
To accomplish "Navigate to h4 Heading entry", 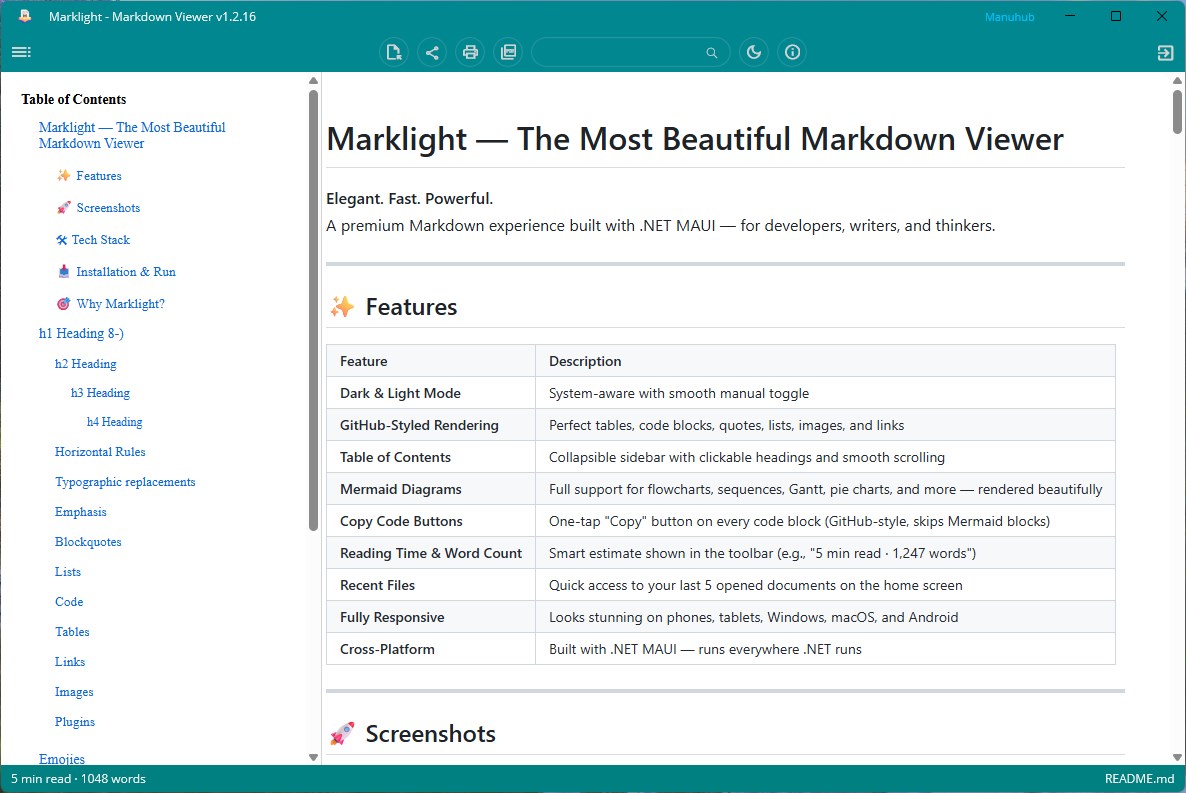I will tap(114, 421).
